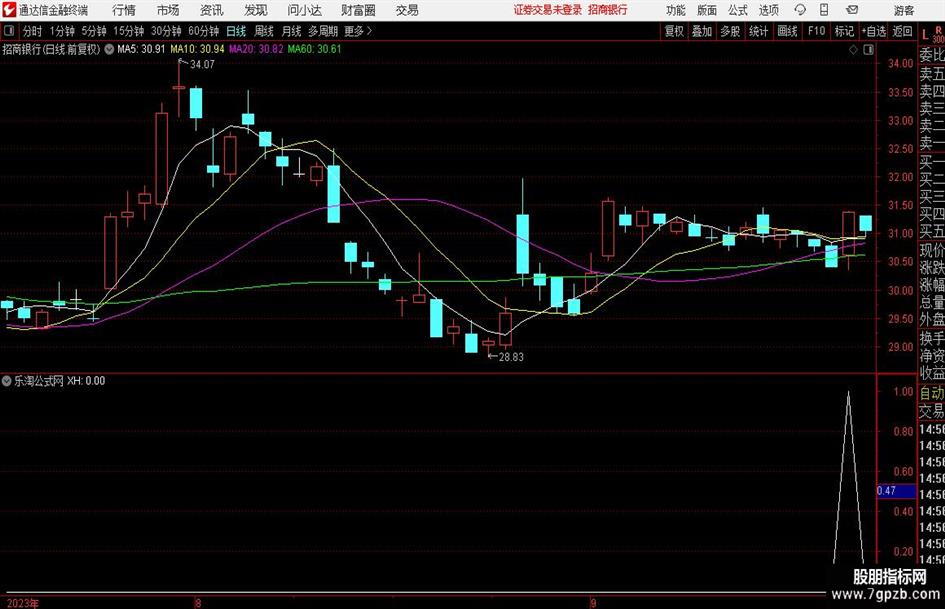This screenshot has width=945, height=609.
Task: Switch to 5分钟 period
Action: pyautogui.click(x=93, y=31)
